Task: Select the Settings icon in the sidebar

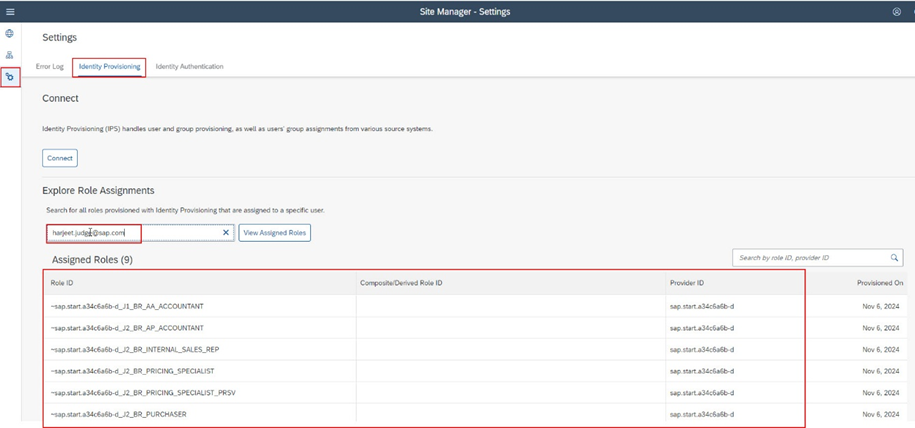Action: 10,77
